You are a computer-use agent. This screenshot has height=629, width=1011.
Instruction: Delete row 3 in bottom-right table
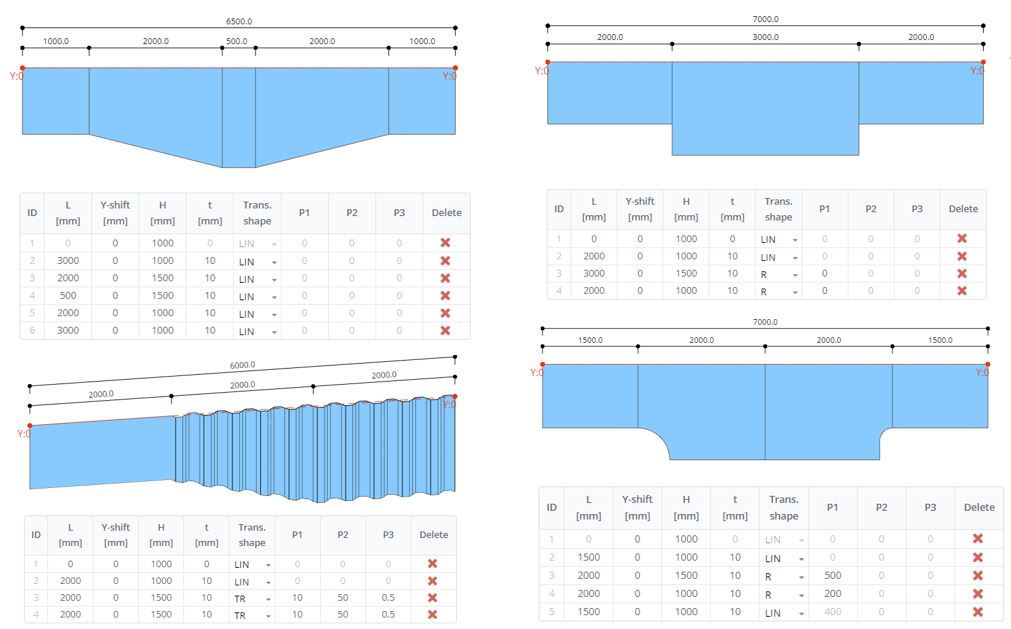pos(978,576)
